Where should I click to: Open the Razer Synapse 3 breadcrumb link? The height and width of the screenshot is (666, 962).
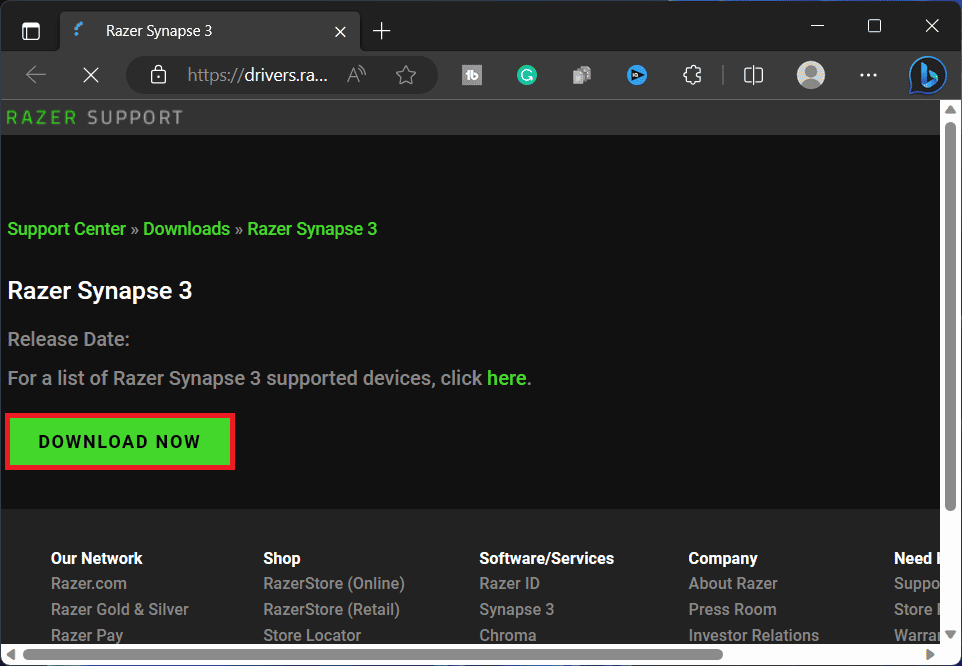pyautogui.click(x=312, y=229)
